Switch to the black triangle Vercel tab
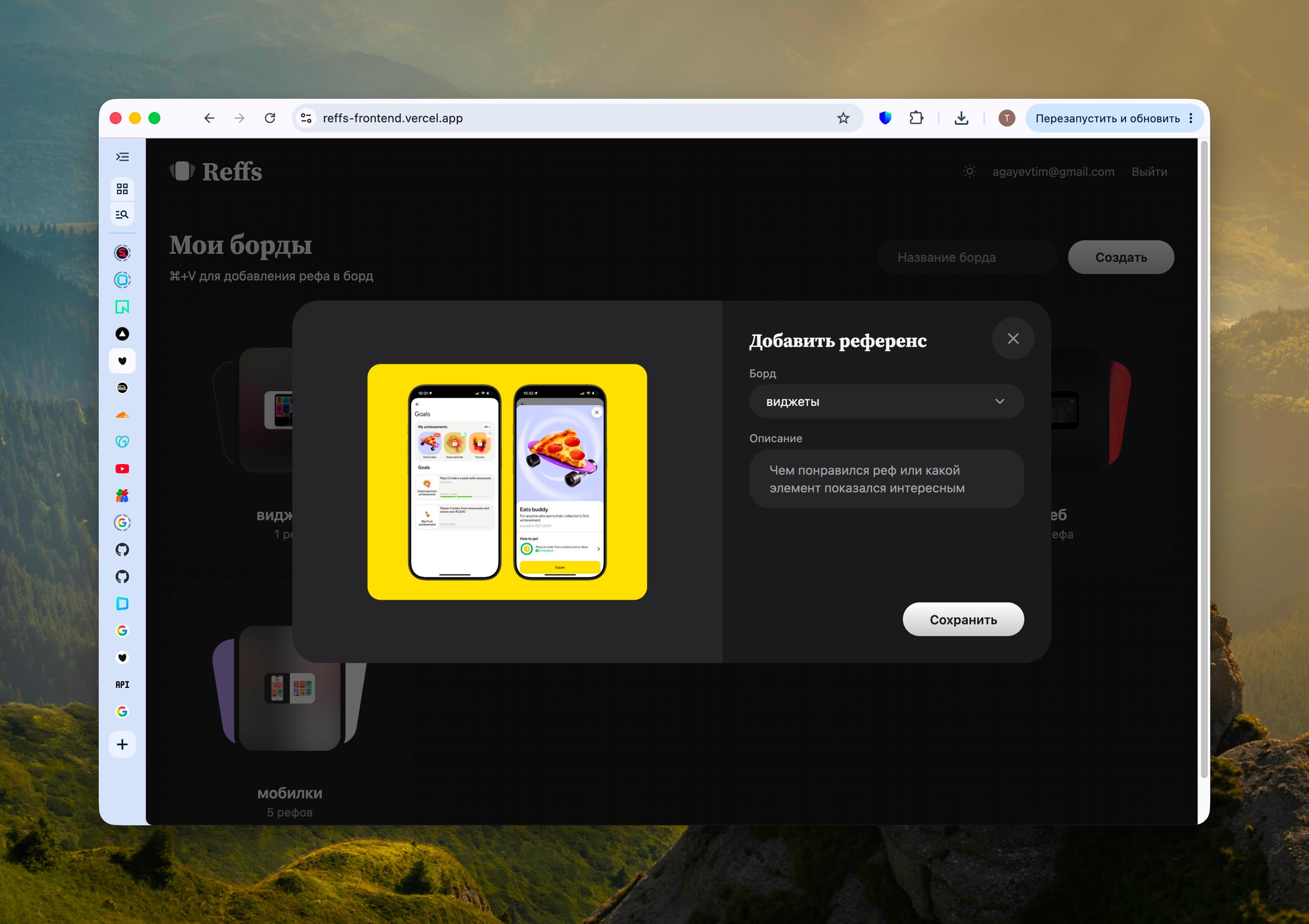The image size is (1309, 924). point(122,334)
